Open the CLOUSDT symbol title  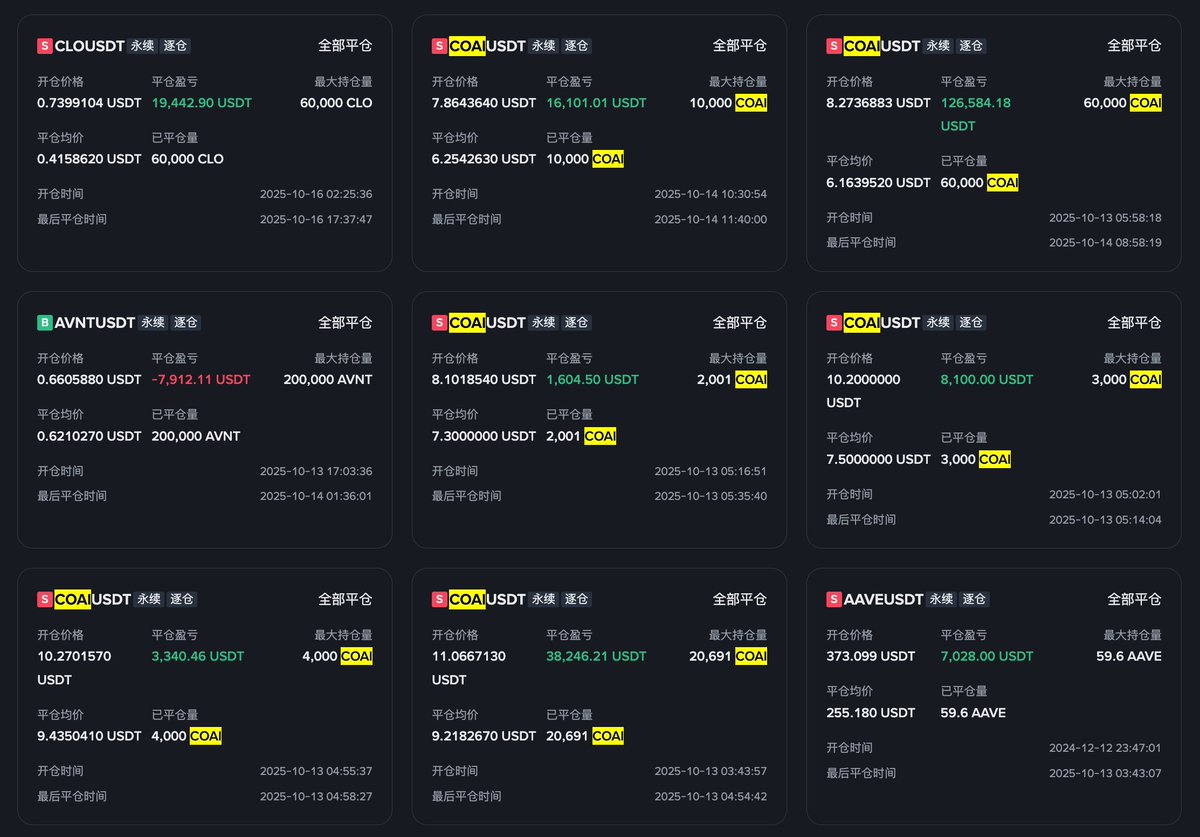coord(90,46)
